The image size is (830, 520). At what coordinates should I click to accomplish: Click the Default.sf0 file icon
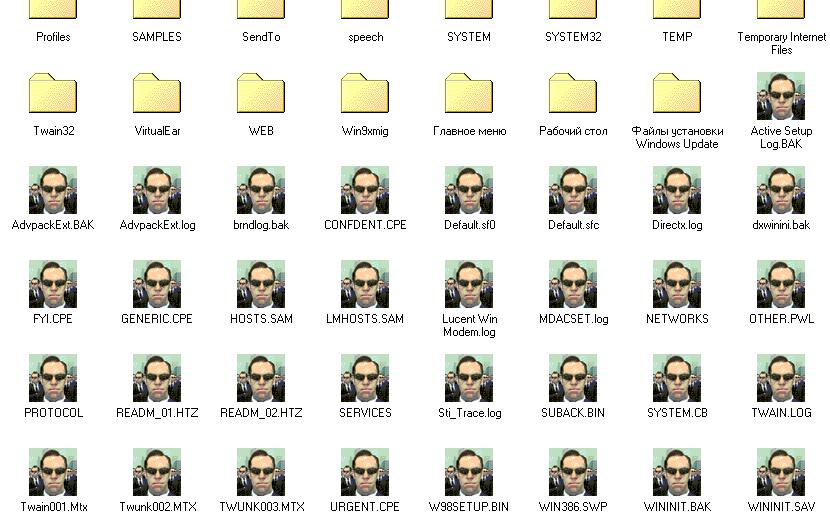click(x=469, y=190)
